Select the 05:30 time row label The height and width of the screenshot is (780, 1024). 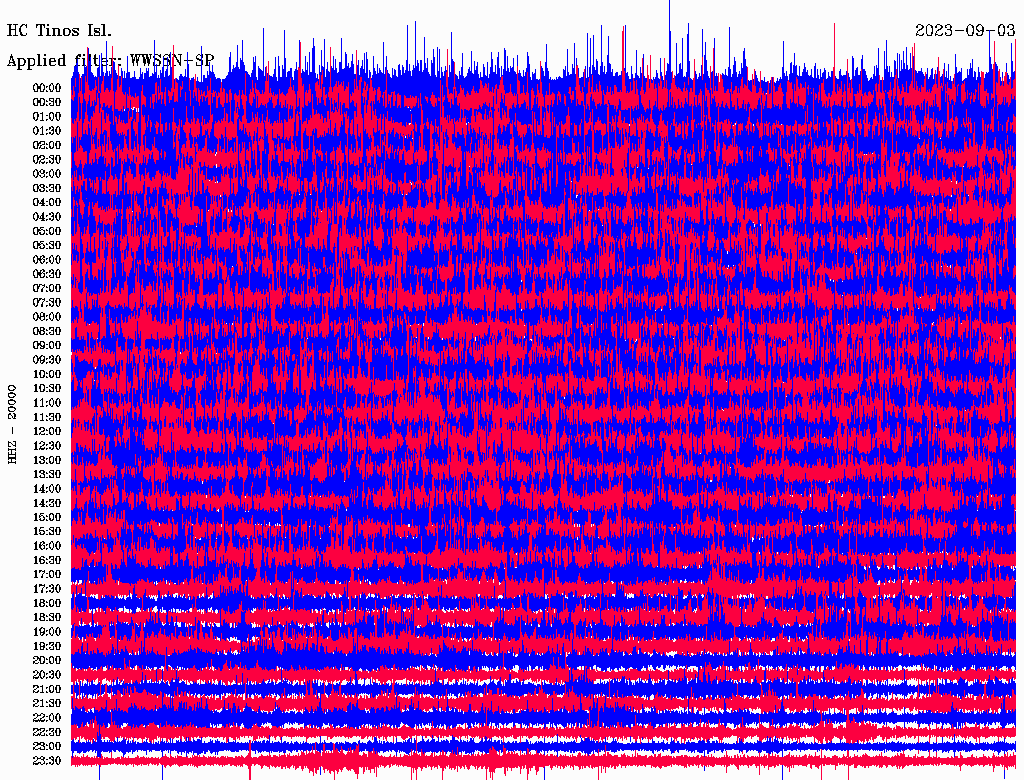47,246
